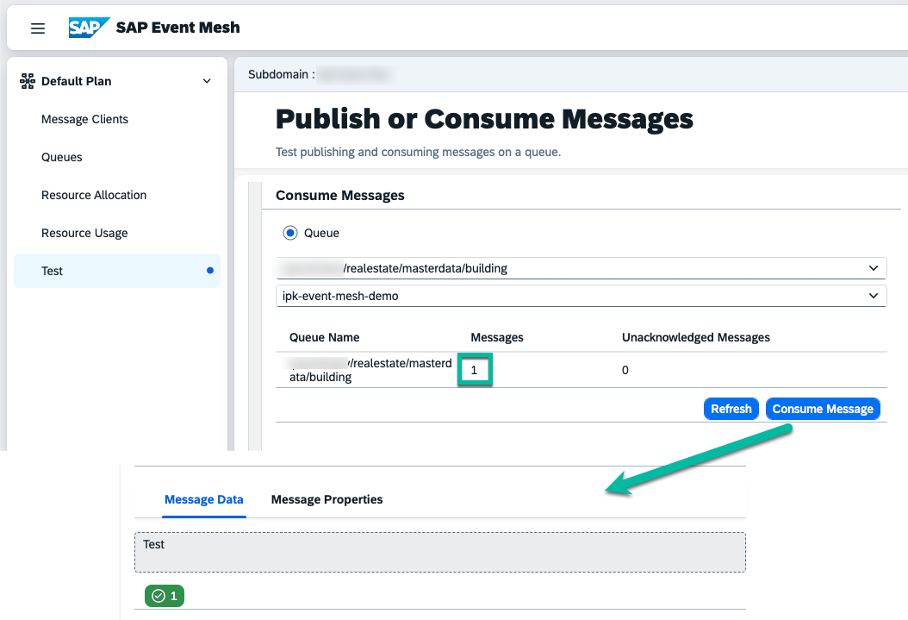Click the queue name cell realestate/masterdata/building

click(x=369, y=370)
